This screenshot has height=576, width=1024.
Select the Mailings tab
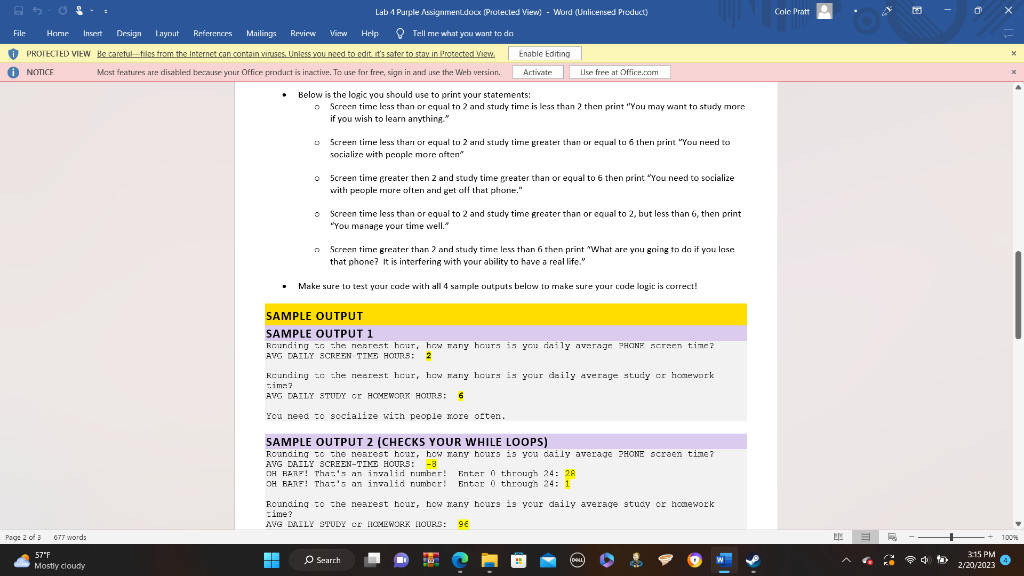261,33
